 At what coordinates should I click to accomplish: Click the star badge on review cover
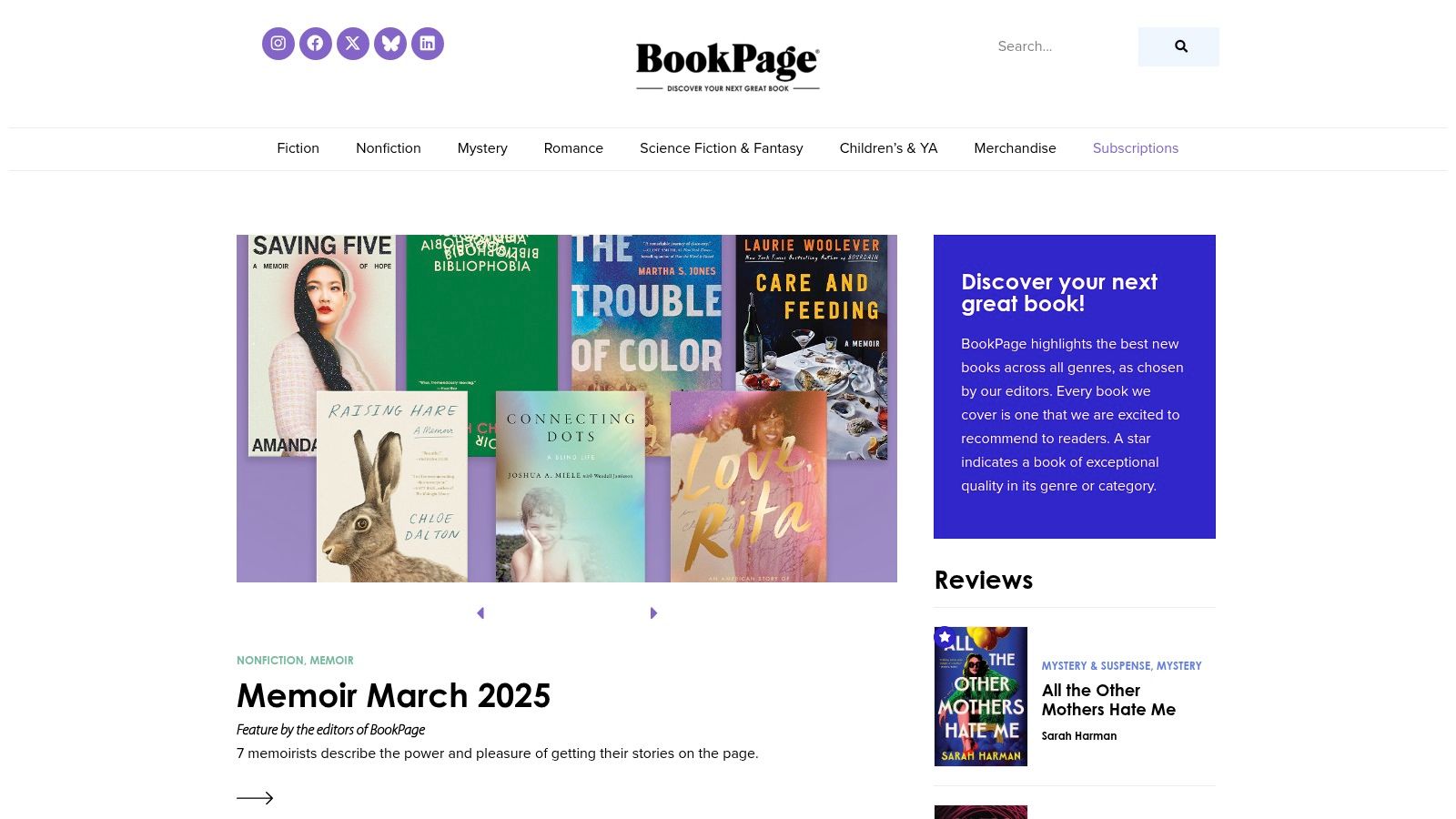click(x=945, y=637)
